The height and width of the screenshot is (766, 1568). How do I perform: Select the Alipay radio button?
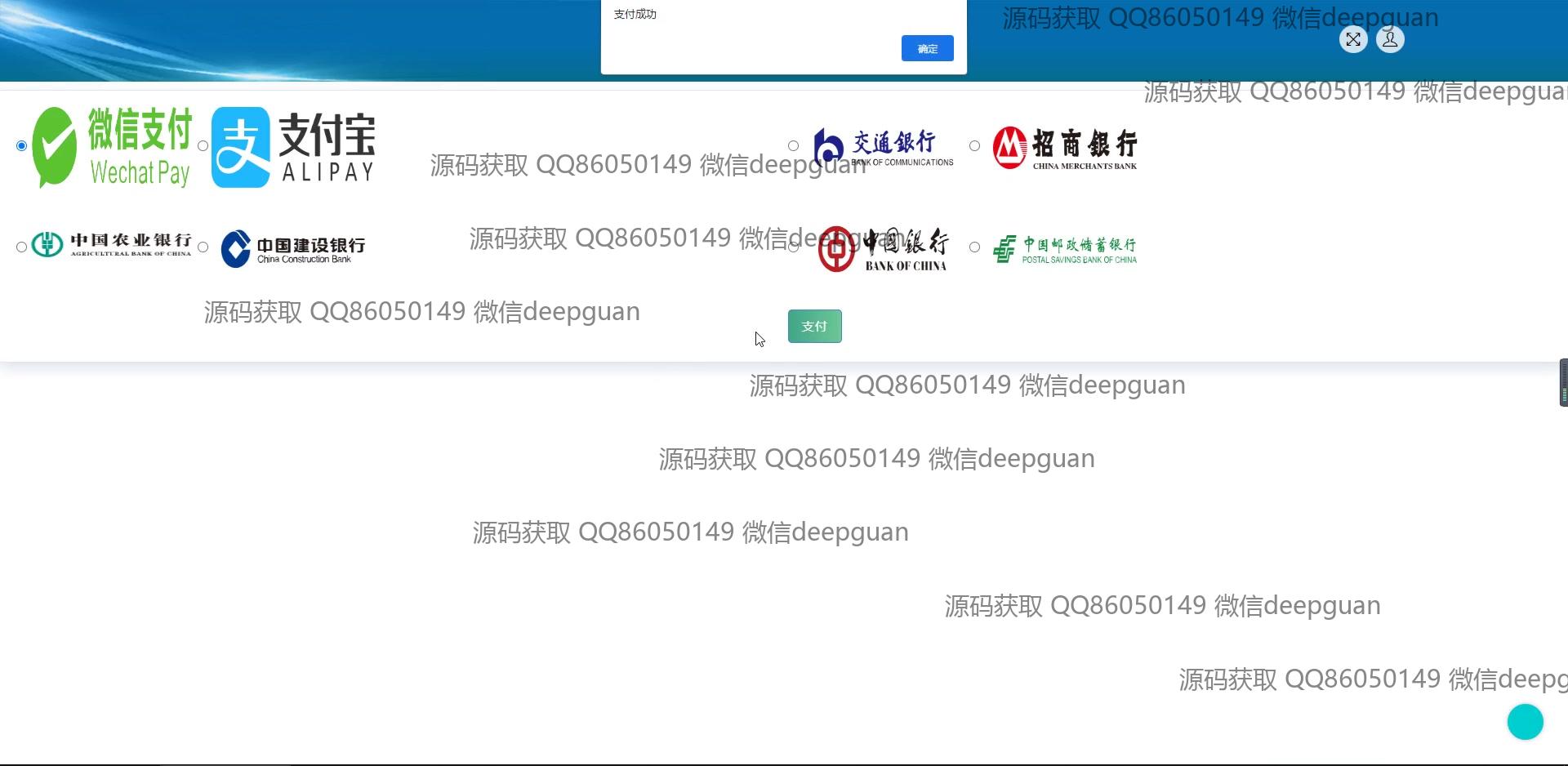click(x=203, y=145)
